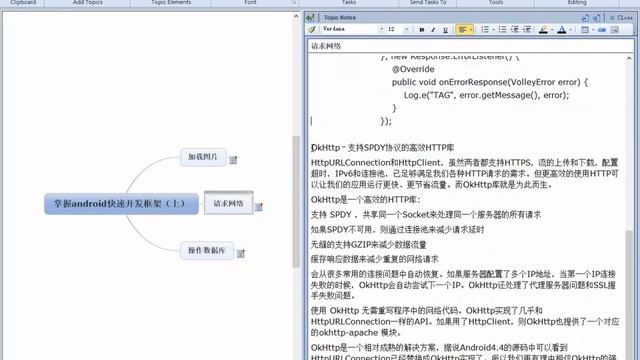Open font color dropdown arrow
The width and height of the screenshot is (640, 360).
click(570, 29)
